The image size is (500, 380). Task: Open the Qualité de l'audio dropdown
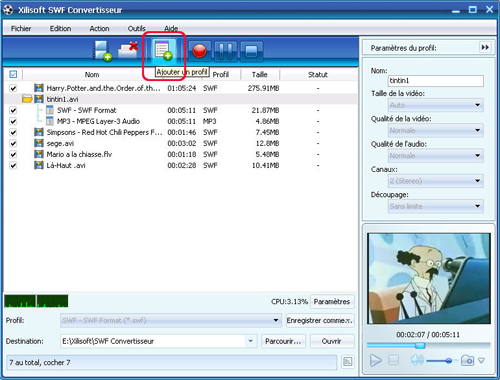click(436, 156)
